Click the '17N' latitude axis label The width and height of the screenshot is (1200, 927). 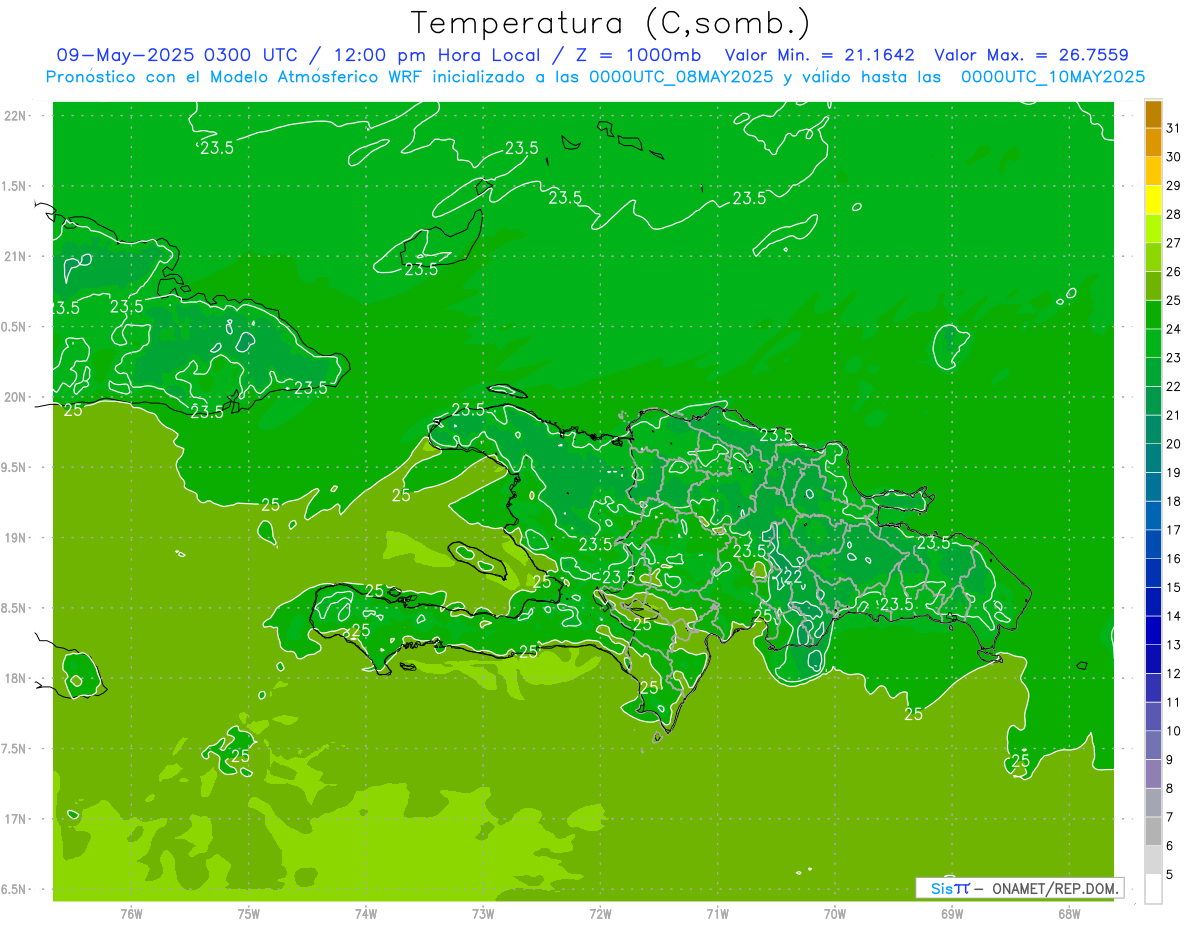pyautogui.click(x=17, y=819)
